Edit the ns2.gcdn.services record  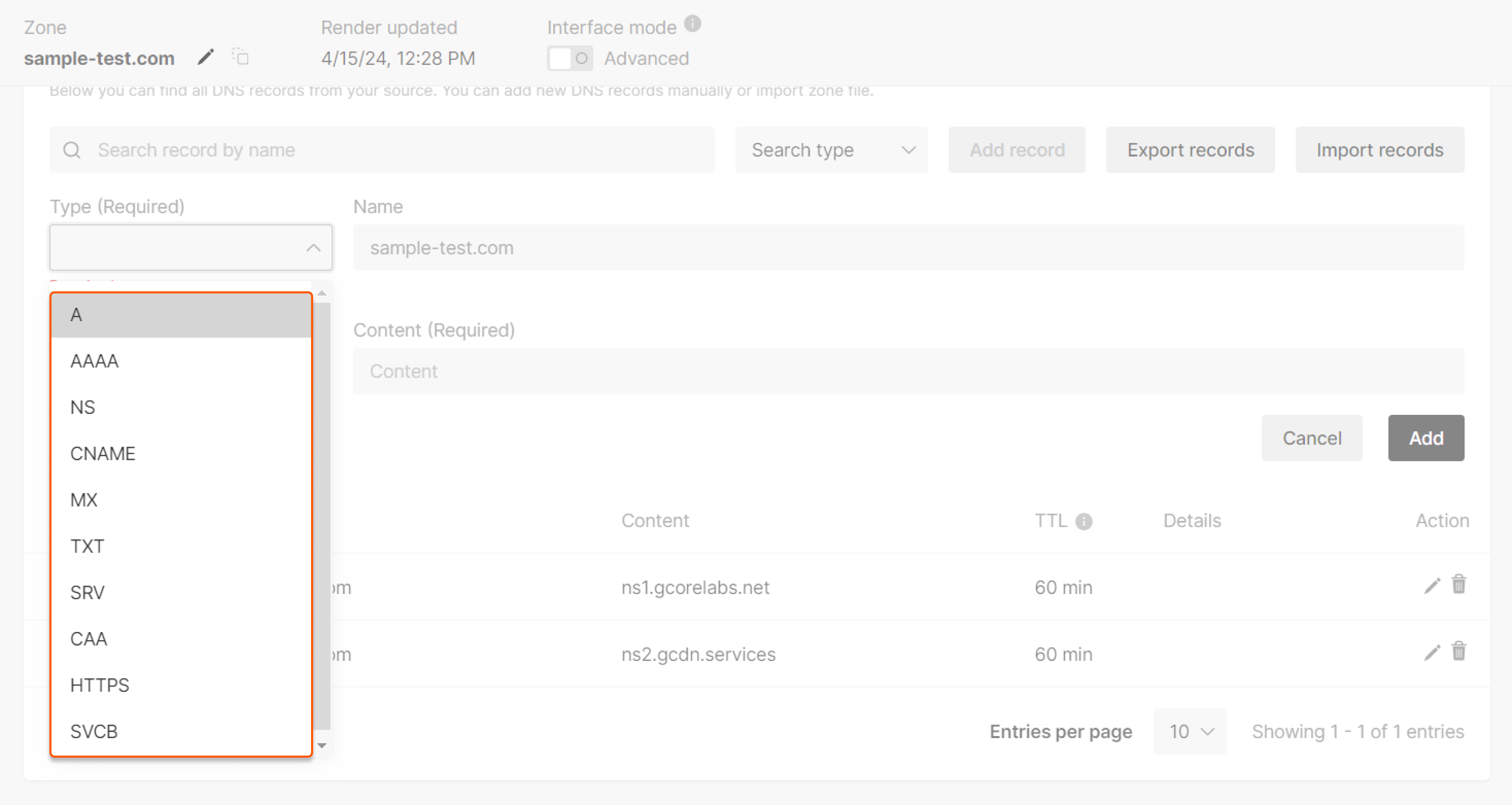click(x=1432, y=653)
